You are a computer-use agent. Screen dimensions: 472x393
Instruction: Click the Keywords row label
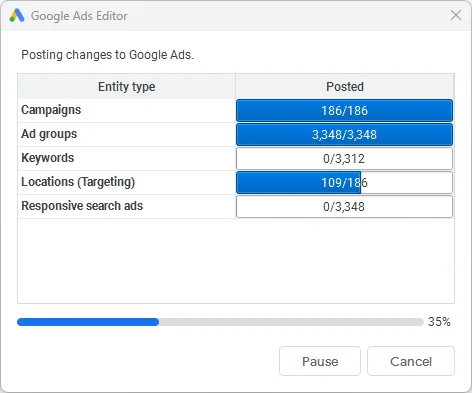(x=48, y=158)
